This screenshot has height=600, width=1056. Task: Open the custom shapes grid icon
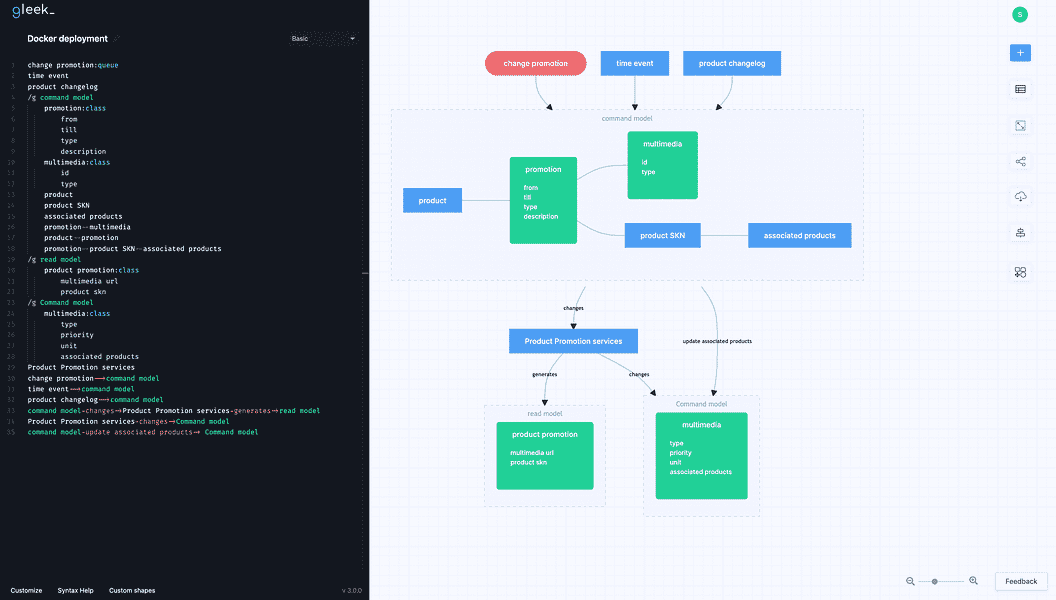(x=1020, y=271)
